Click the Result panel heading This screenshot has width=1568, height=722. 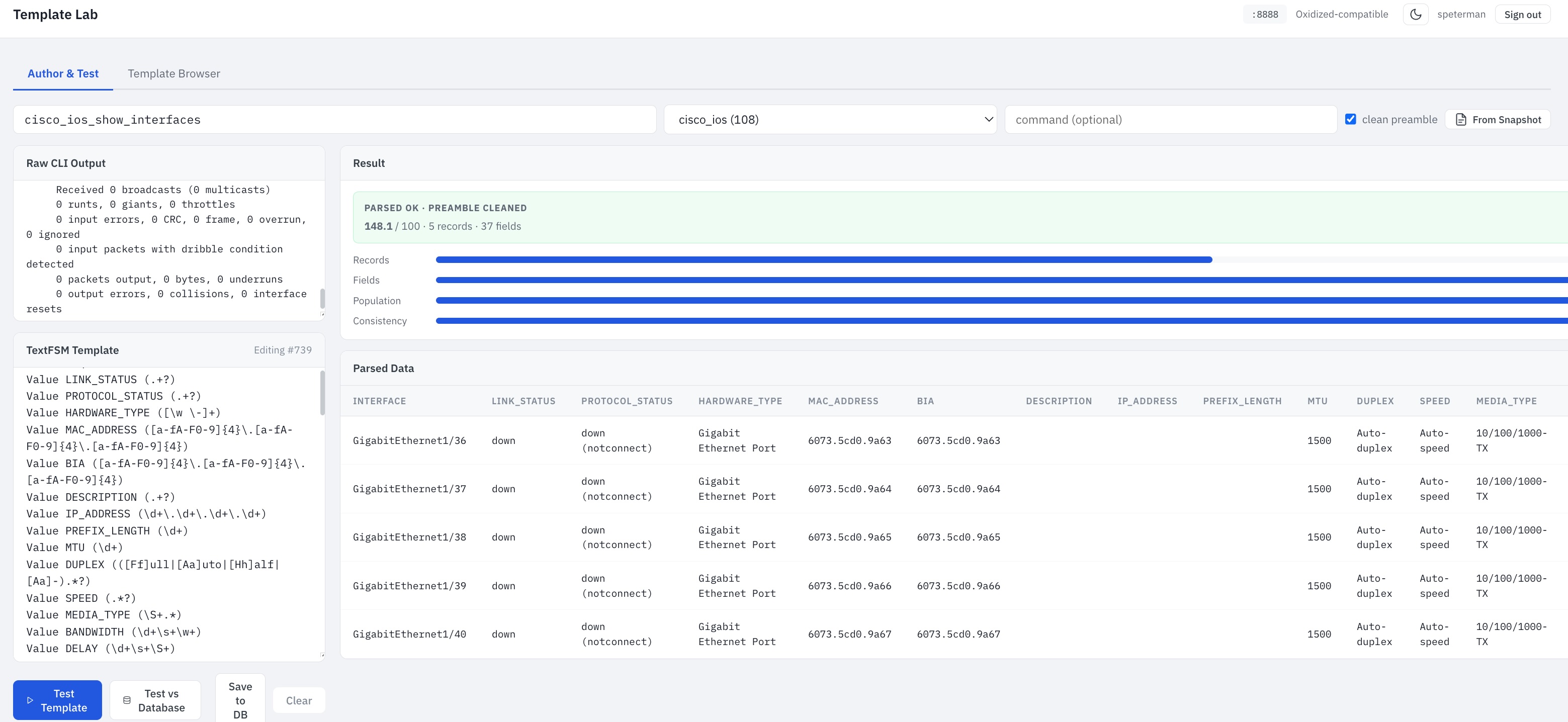369,163
